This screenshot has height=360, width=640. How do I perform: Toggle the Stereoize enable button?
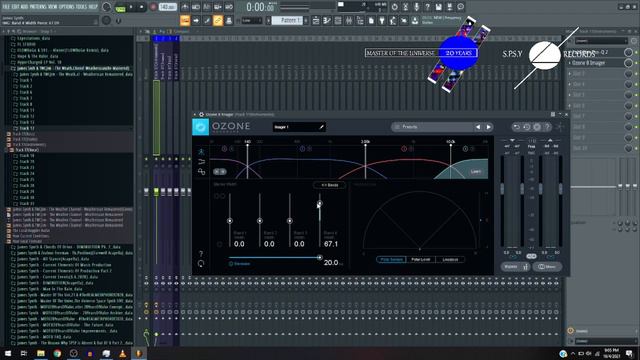click(231, 264)
